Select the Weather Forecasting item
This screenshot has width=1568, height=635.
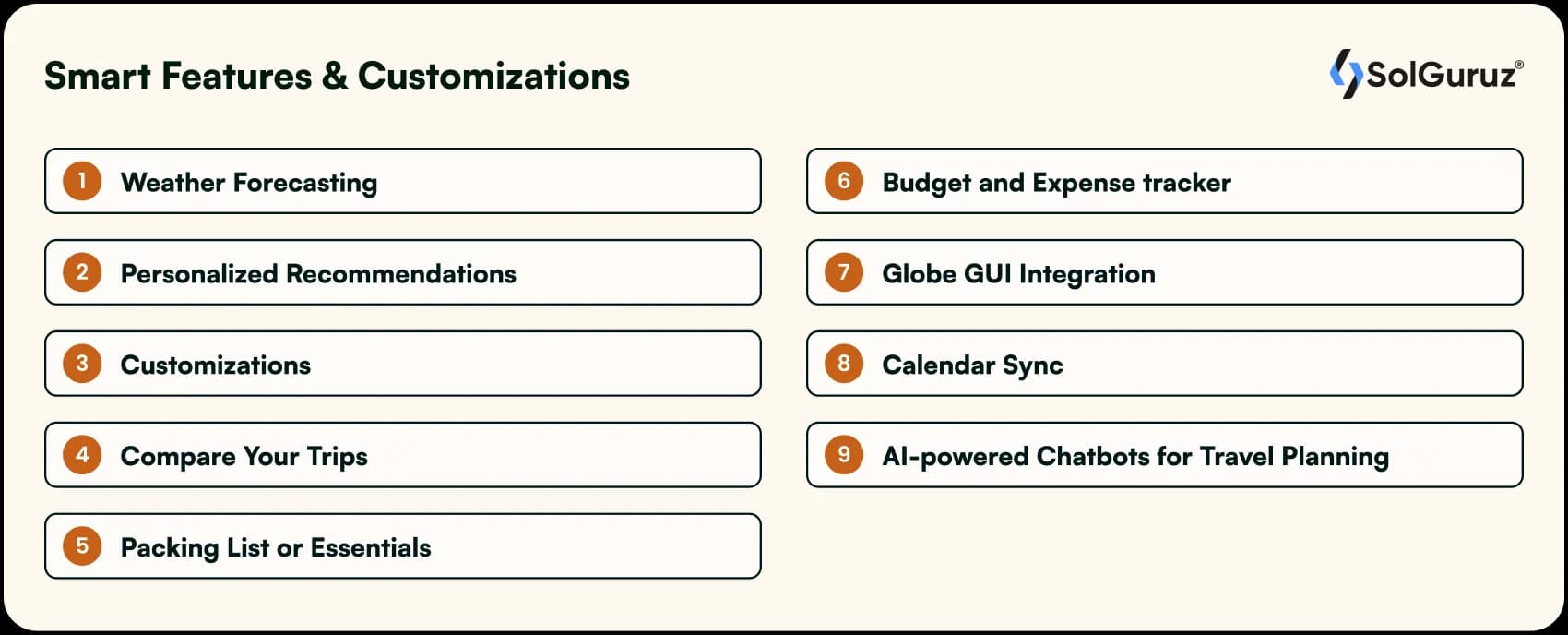[x=249, y=182]
